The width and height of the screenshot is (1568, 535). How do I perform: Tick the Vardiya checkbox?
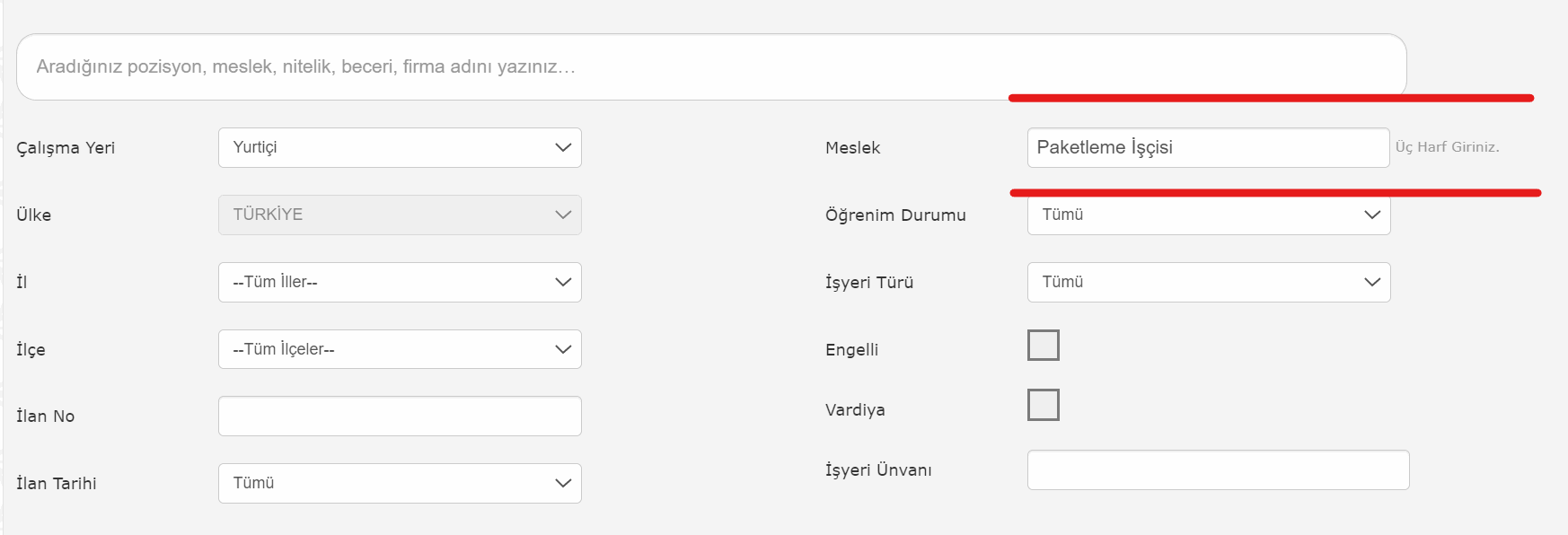[1044, 405]
